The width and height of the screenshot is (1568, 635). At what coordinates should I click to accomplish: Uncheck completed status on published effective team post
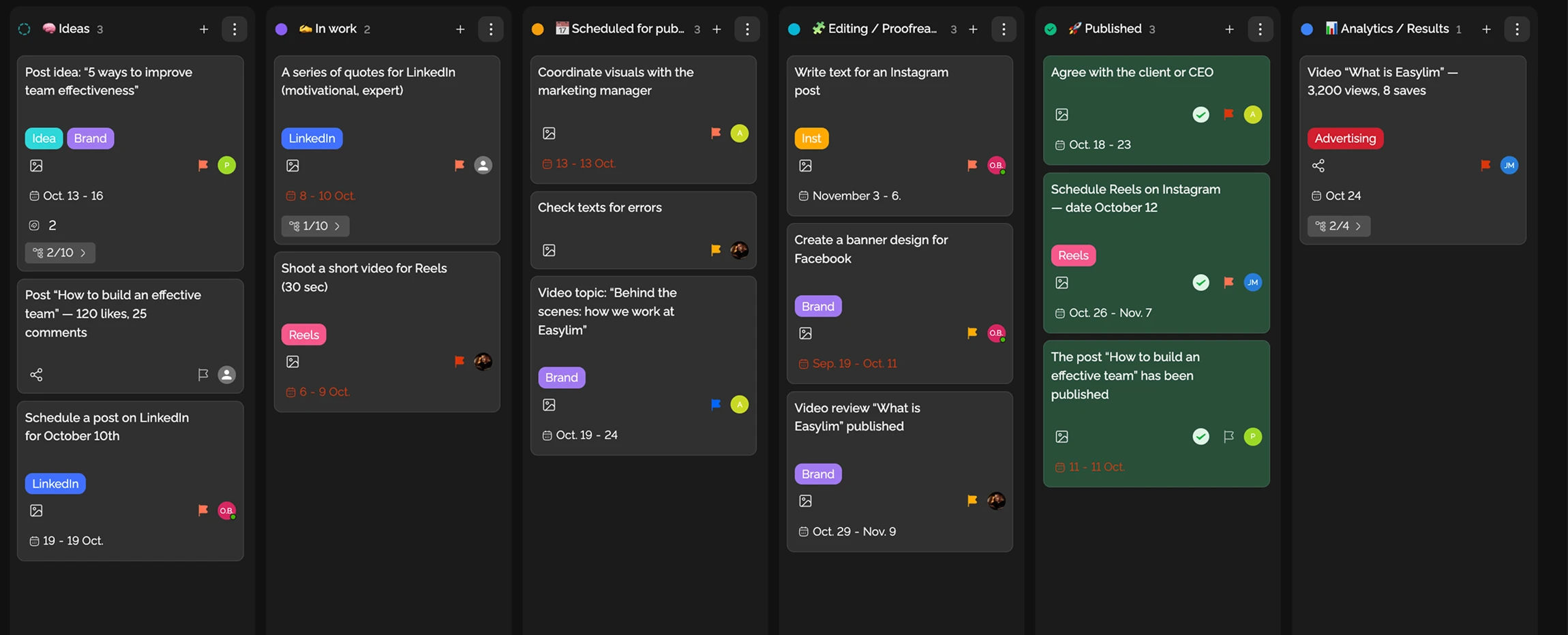pos(1201,437)
